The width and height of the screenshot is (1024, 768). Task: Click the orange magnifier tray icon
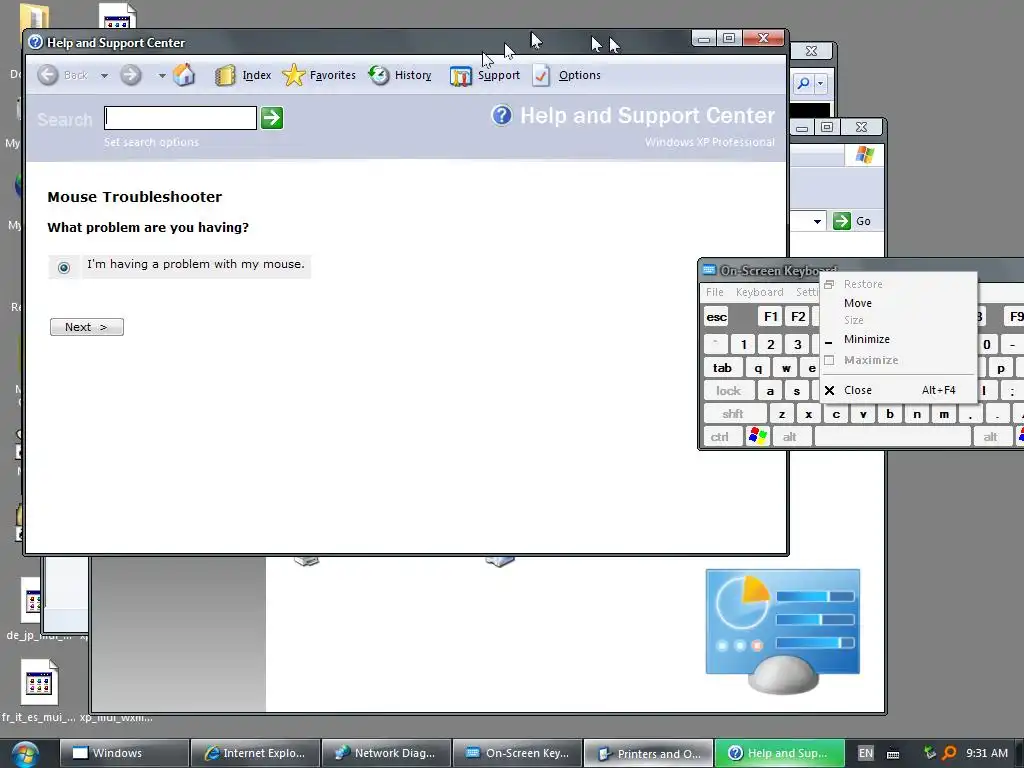click(950, 753)
